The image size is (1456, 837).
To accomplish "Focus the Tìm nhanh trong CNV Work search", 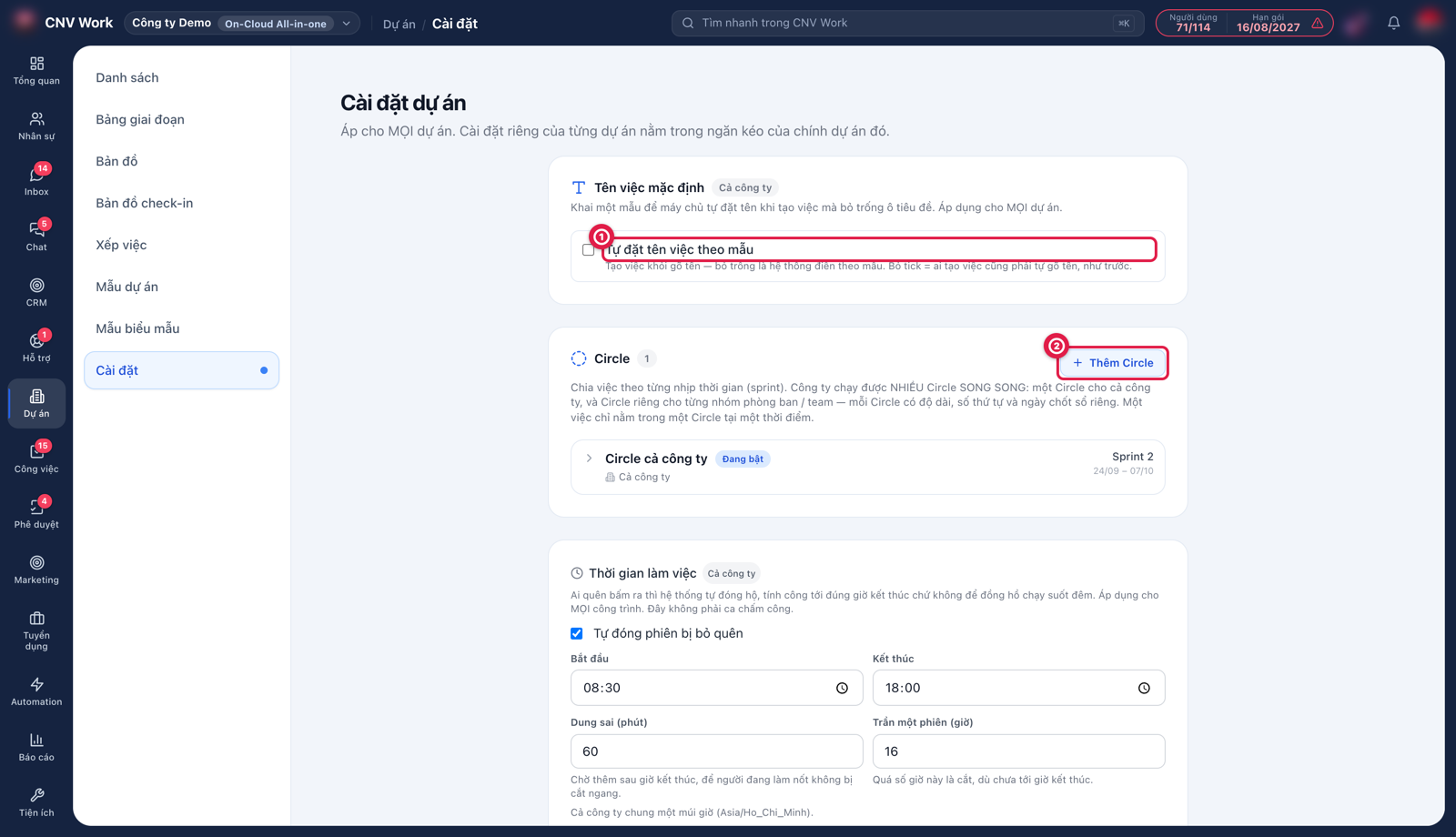I will tap(907, 23).
